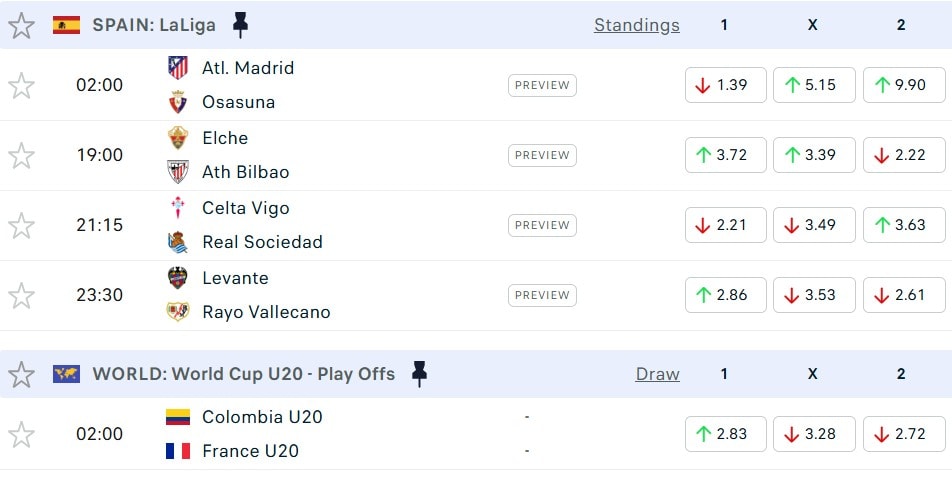Pin the Spain LaLiga league
The width and height of the screenshot is (952, 487).
pyautogui.click(x=240, y=25)
